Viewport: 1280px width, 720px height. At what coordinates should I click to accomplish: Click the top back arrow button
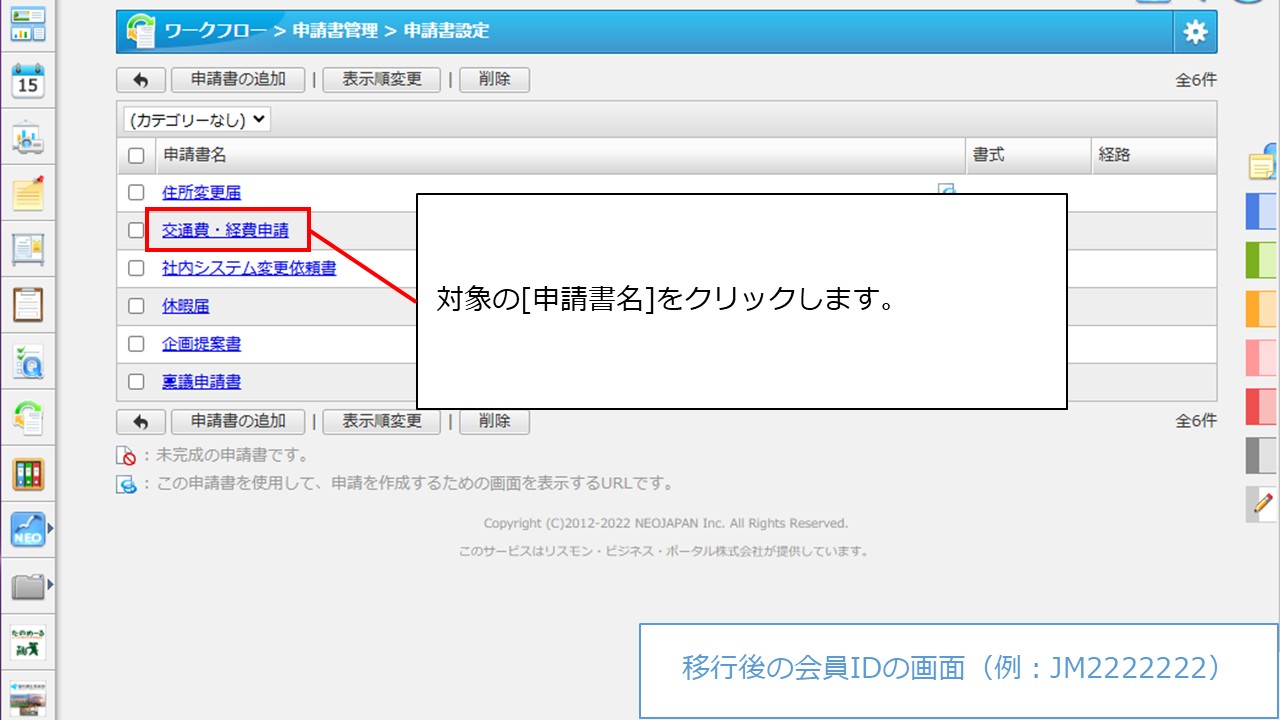pyautogui.click(x=141, y=80)
